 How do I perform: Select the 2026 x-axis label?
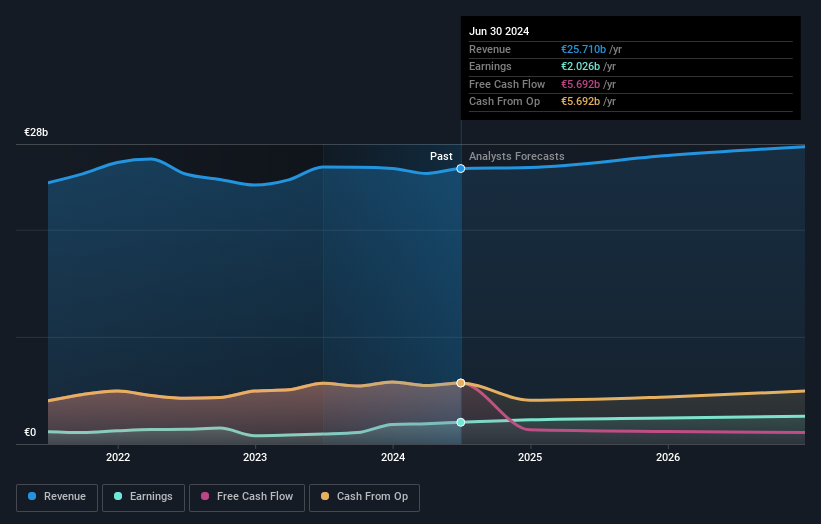pyautogui.click(x=668, y=457)
